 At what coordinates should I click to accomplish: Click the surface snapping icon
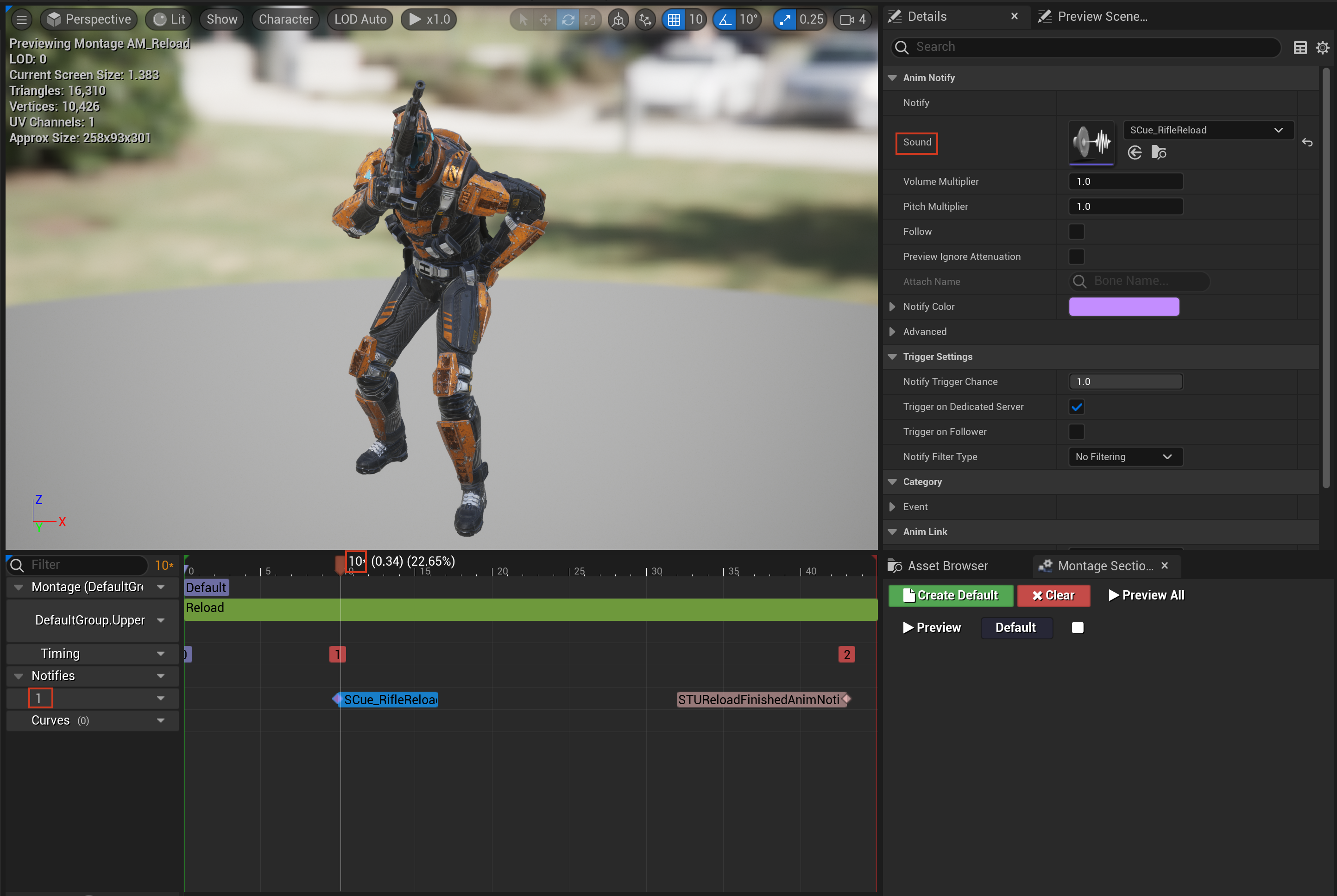645,19
